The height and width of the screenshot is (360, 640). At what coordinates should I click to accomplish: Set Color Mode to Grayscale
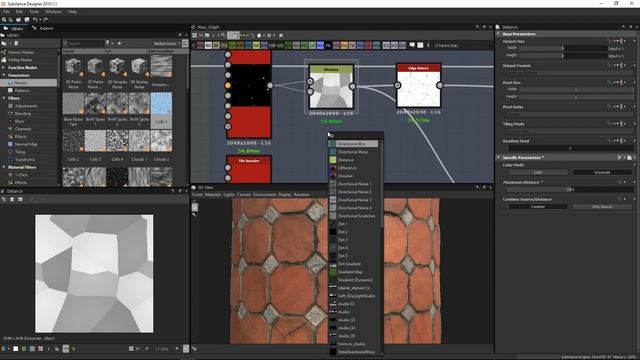(602, 173)
